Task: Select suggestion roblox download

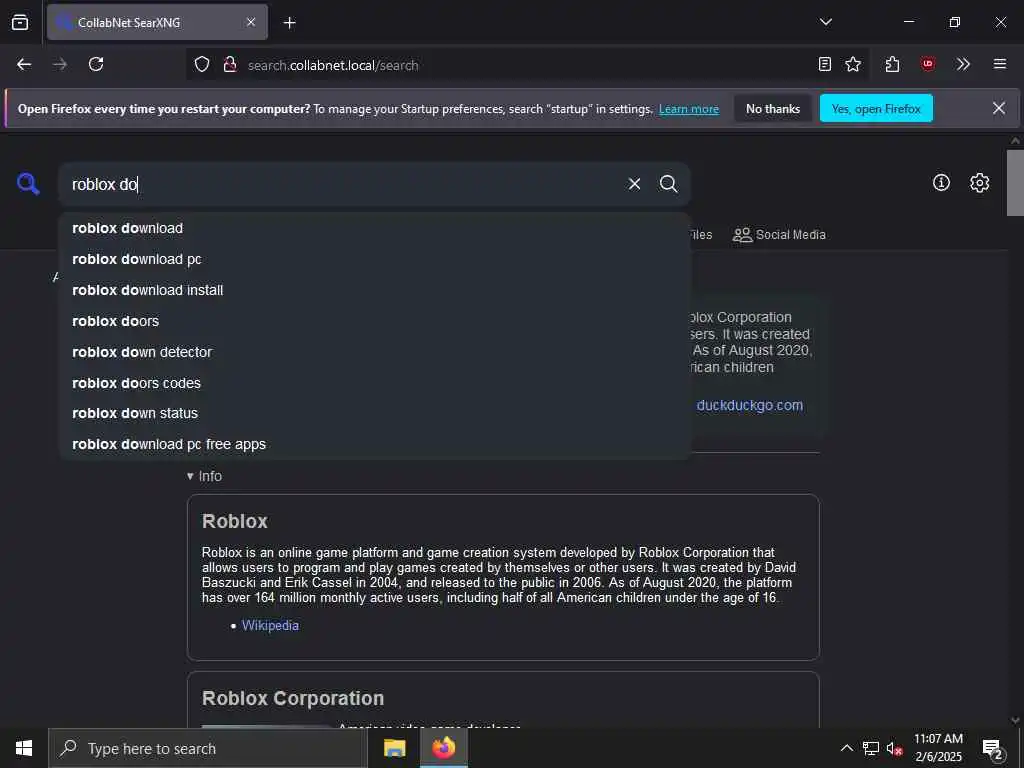Action: (375, 229)
